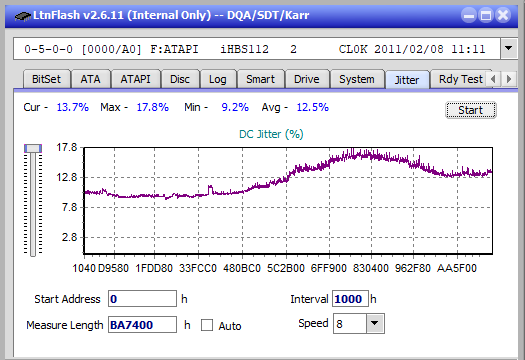Maximize the LtnFlash window
The height and width of the screenshot is (360, 525).
pyautogui.click(x=486, y=15)
